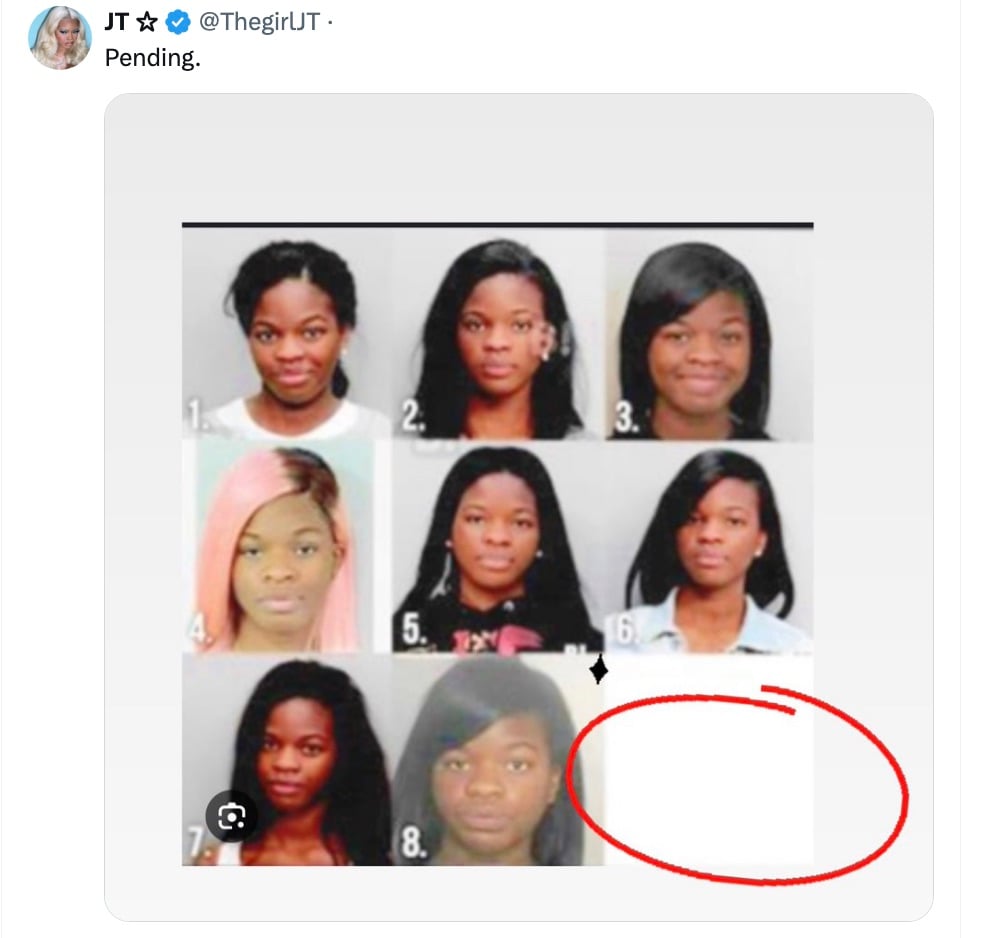Select the photo numbered 2
This screenshot has height=938, width=987.
click(499, 334)
